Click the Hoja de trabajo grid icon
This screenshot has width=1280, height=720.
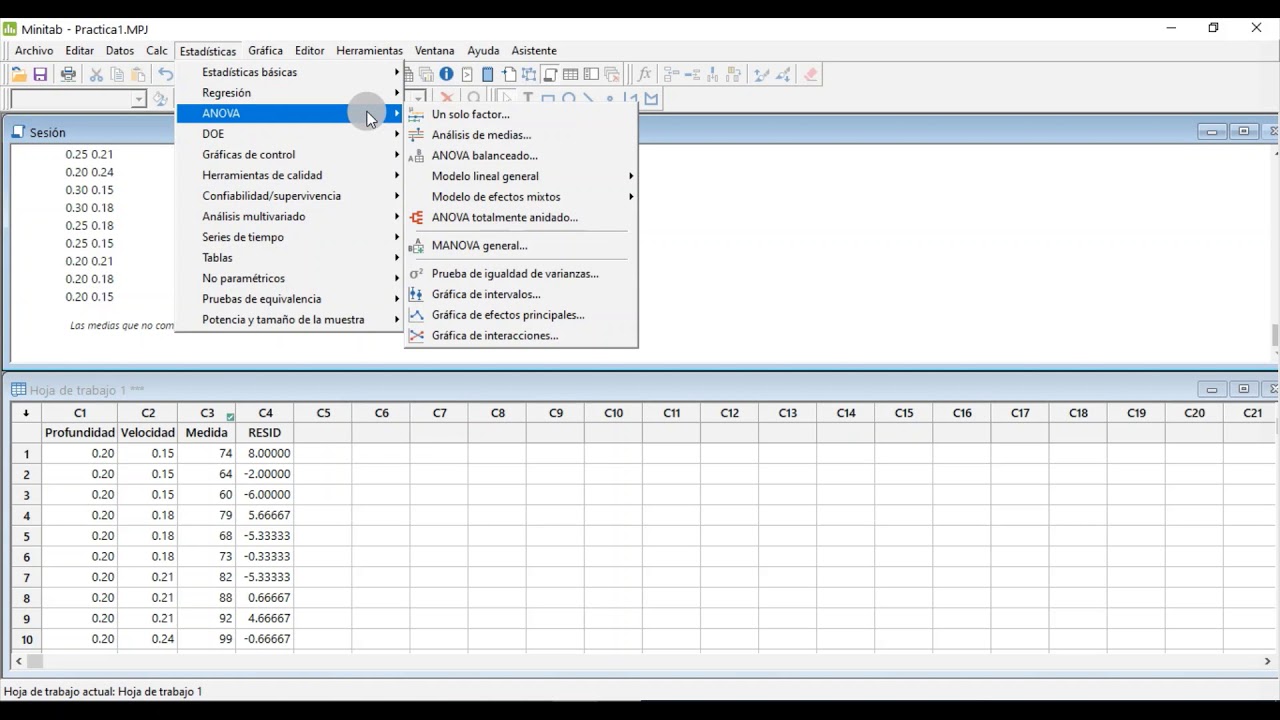18,390
